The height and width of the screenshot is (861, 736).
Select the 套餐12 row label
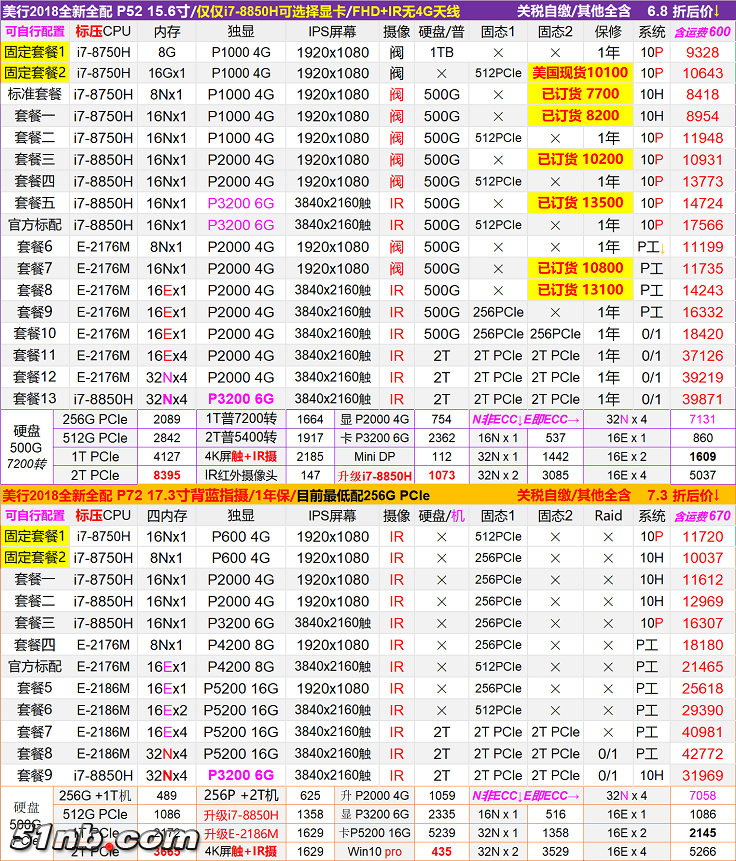click(34, 377)
